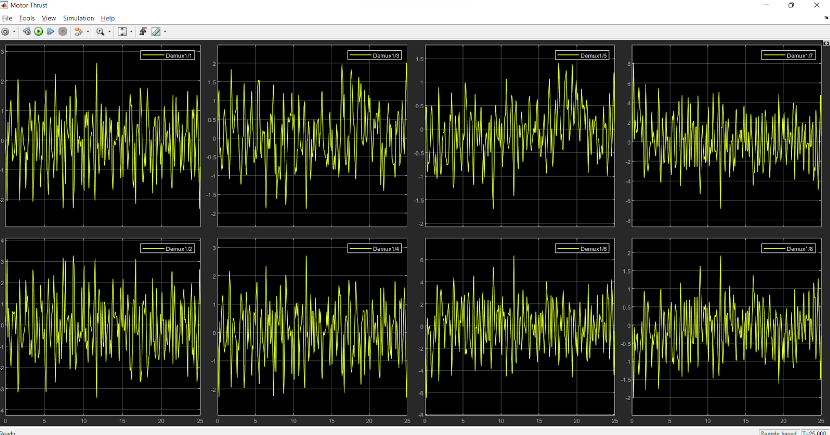Viewport: 830px width, 435px height.
Task: Click the Step Back toolbar icon
Action: pyautogui.click(x=27, y=32)
